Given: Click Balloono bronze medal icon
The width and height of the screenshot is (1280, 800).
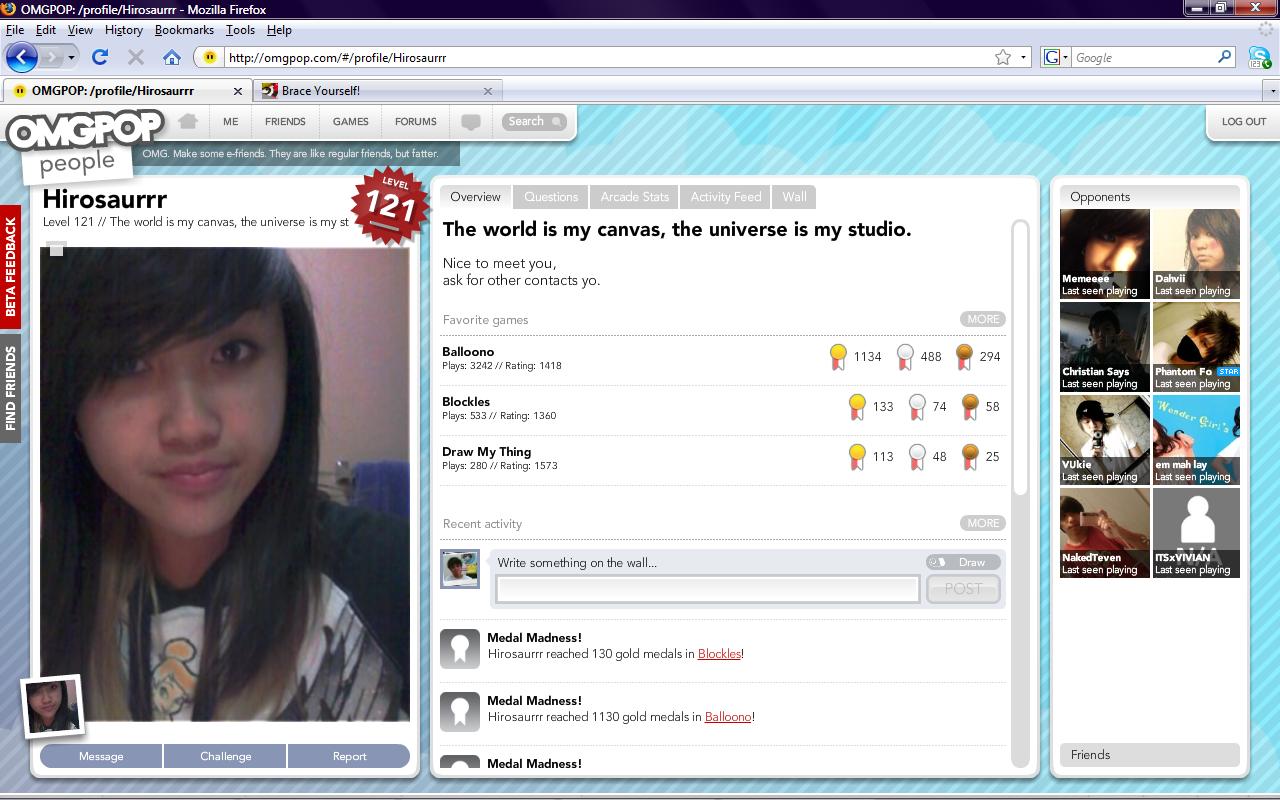Looking at the screenshot, I should tap(964, 356).
